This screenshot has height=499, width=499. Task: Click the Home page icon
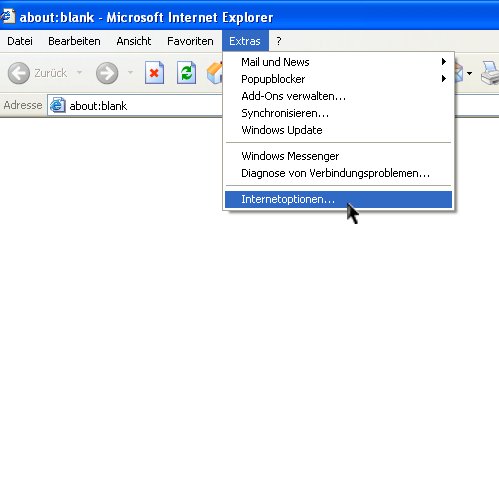(x=214, y=72)
